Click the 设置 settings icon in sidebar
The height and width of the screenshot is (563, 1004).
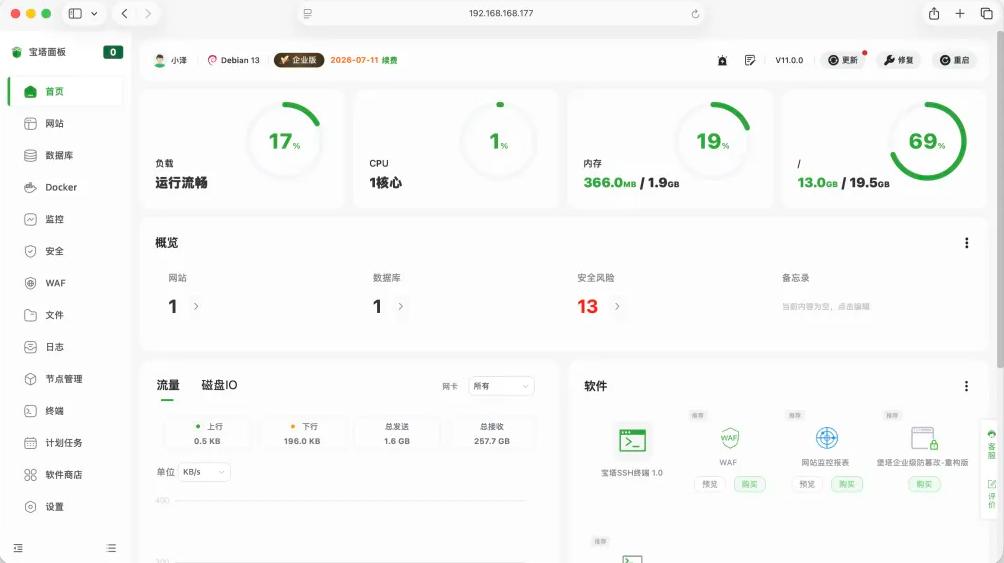30,507
